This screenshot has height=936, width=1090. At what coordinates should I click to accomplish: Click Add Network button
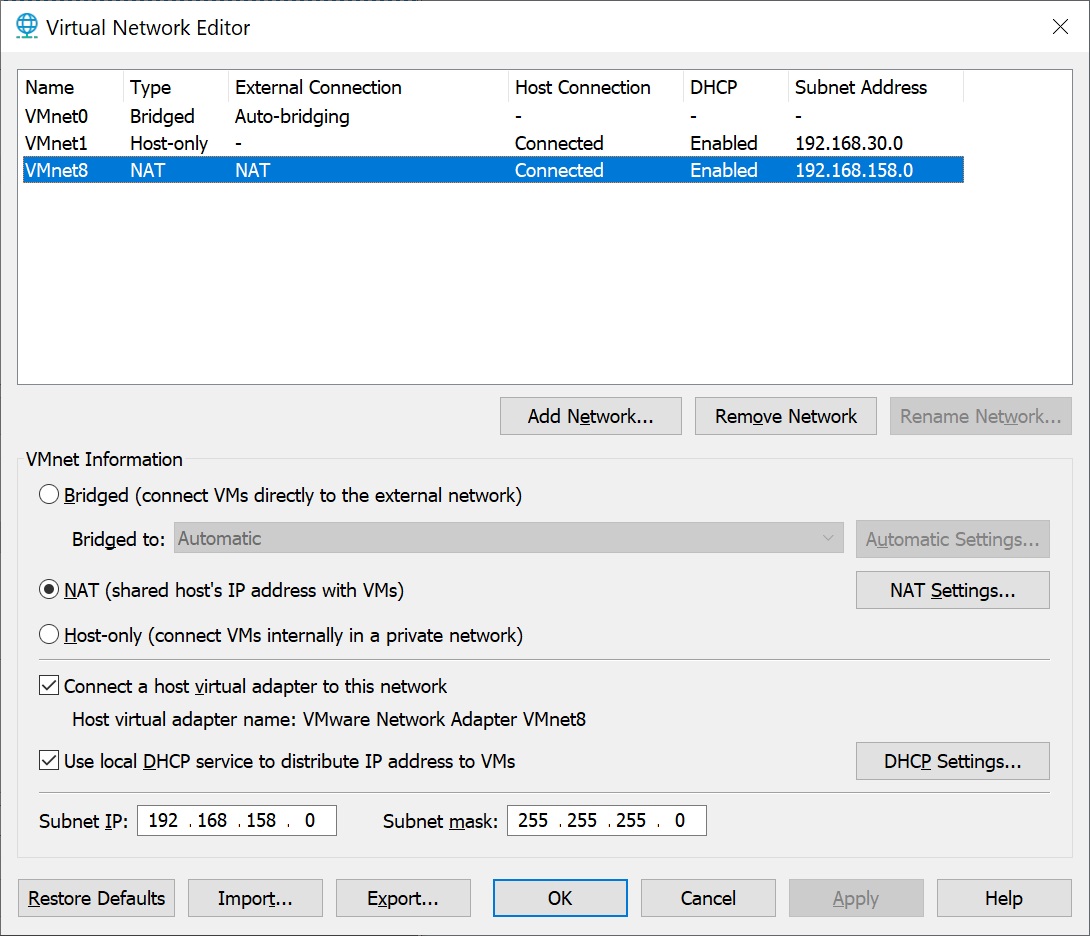click(x=591, y=416)
